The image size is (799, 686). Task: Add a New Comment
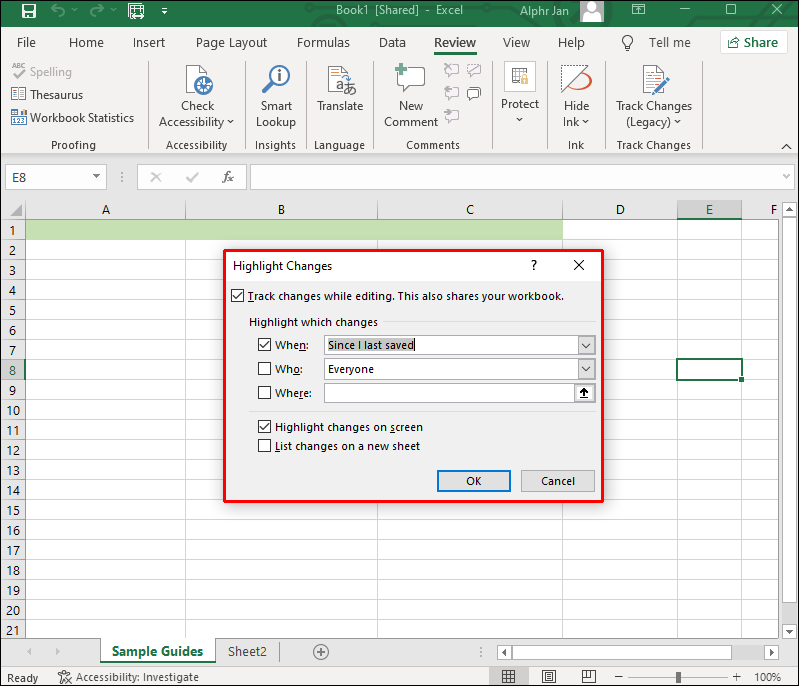(411, 96)
